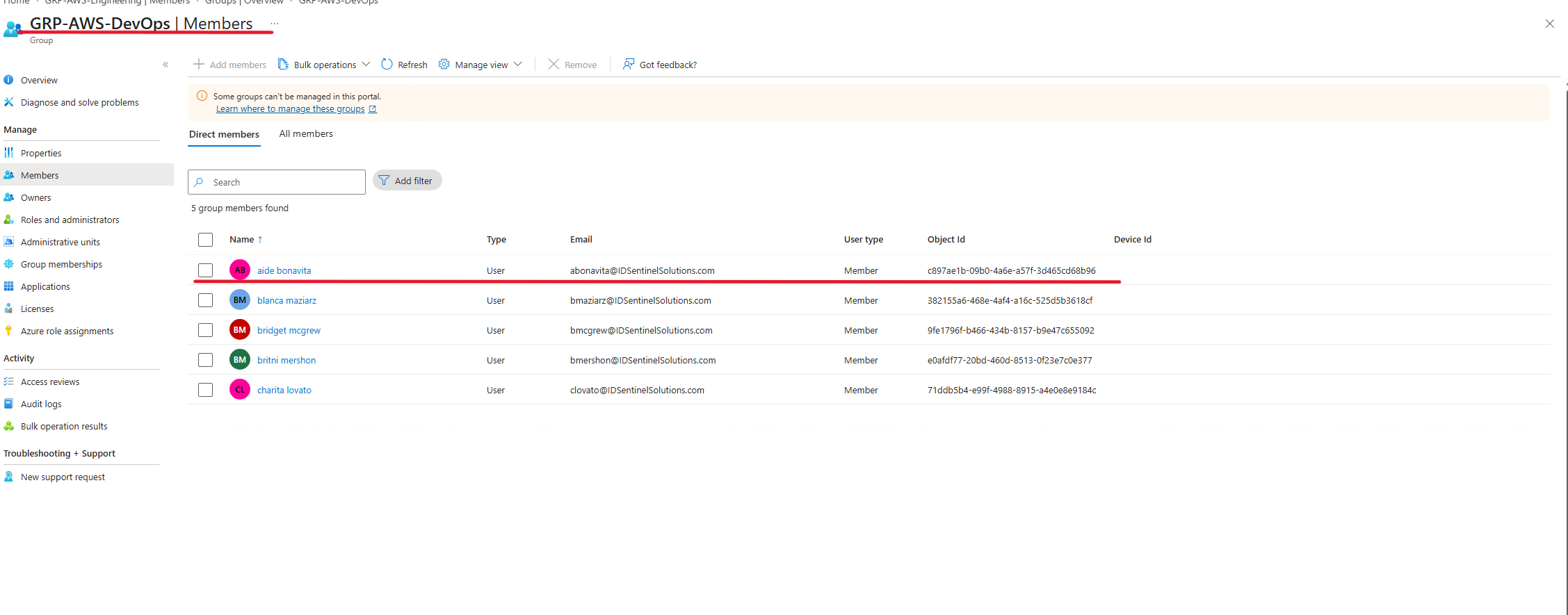The width and height of the screenshot is (1568, 615).
Task: Click the Applications grid icon
Action: 8,286
